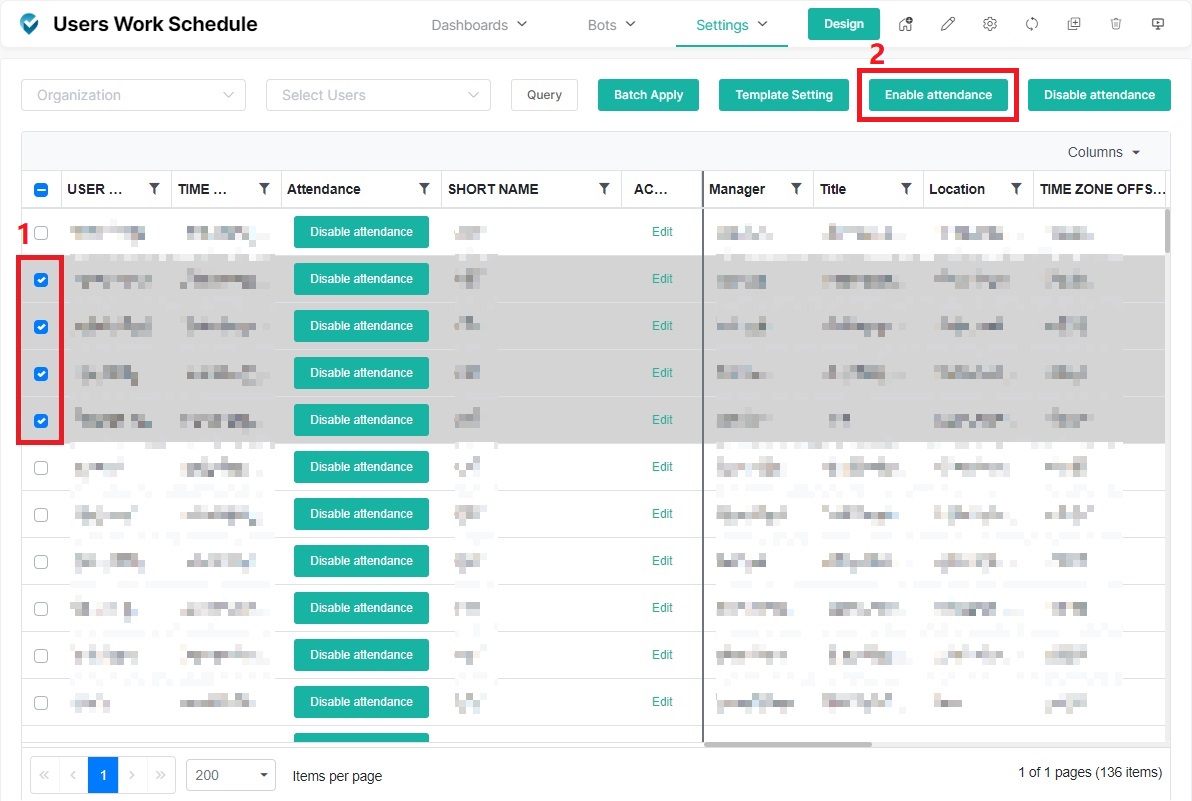Click the Enable attendance button
Screen dimensions: 1192x801
click(x=938, y=95)
